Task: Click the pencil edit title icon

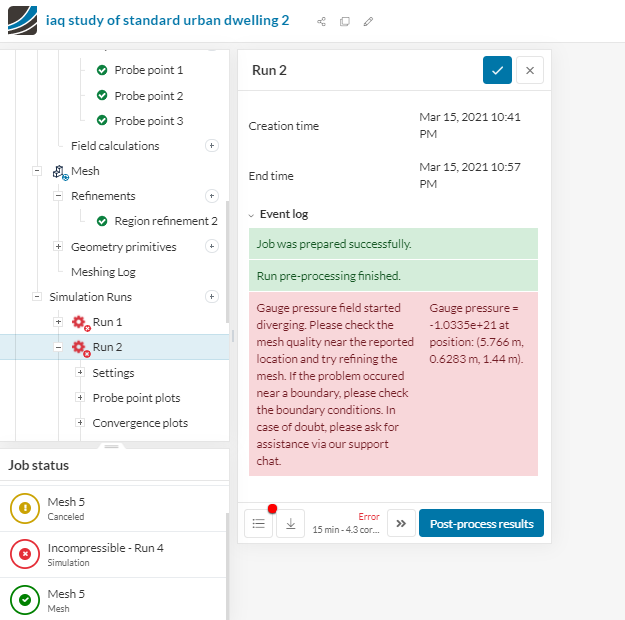Action: [x=369, y=21]
